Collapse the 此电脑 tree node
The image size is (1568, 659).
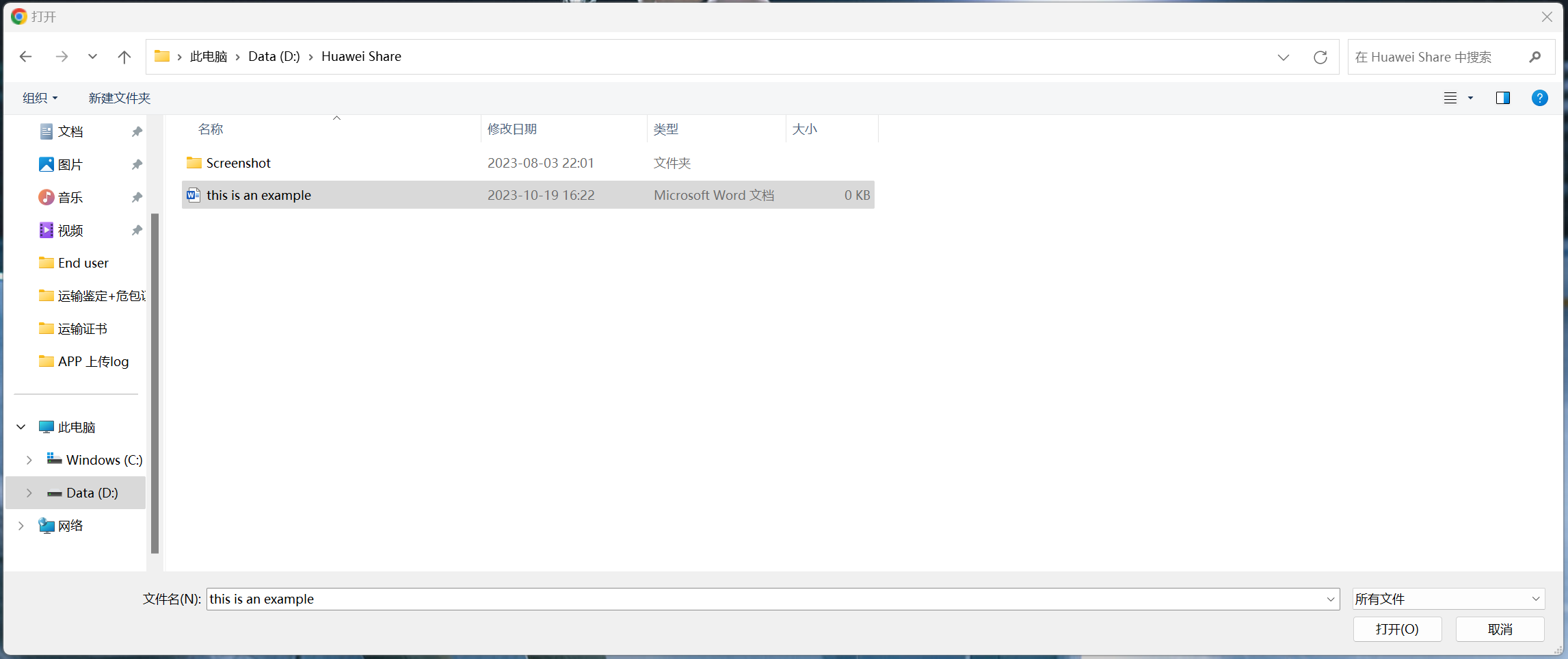click(x=21, y=427)
